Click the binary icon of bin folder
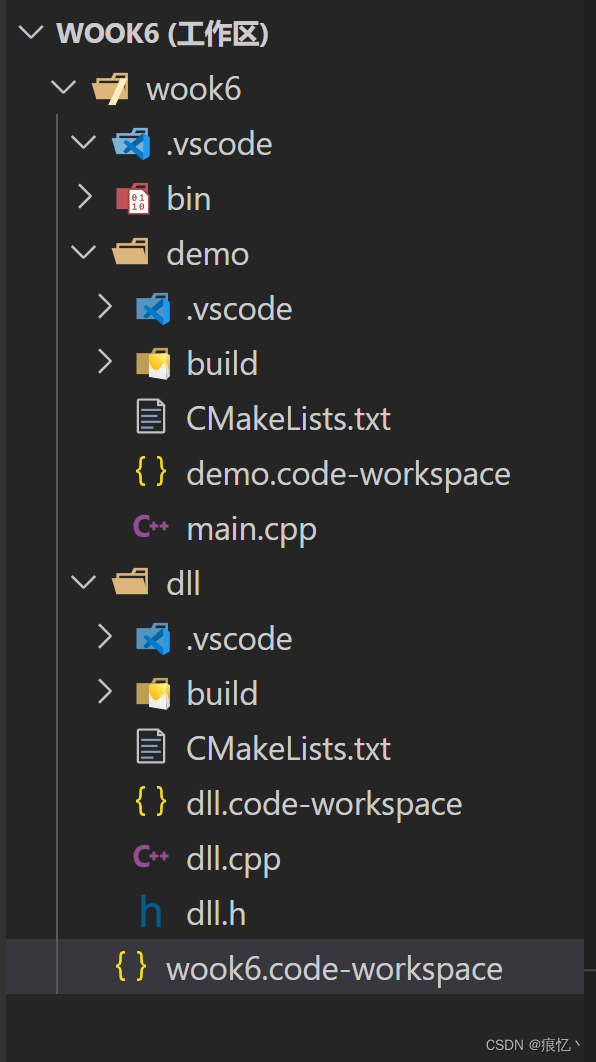 [x=133, y=198]
